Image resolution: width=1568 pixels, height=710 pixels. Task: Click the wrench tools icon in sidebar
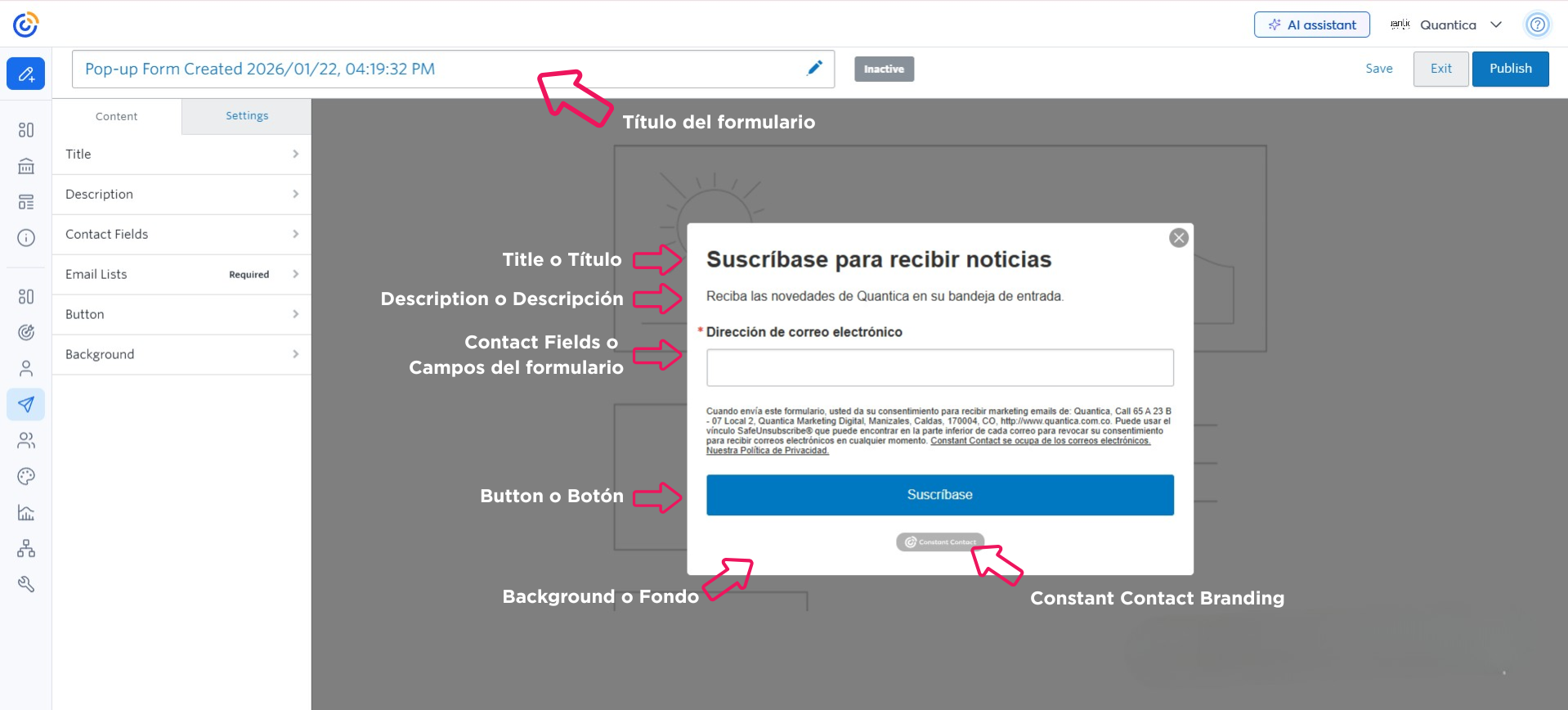pyautogui.click(x=26, y=584)
